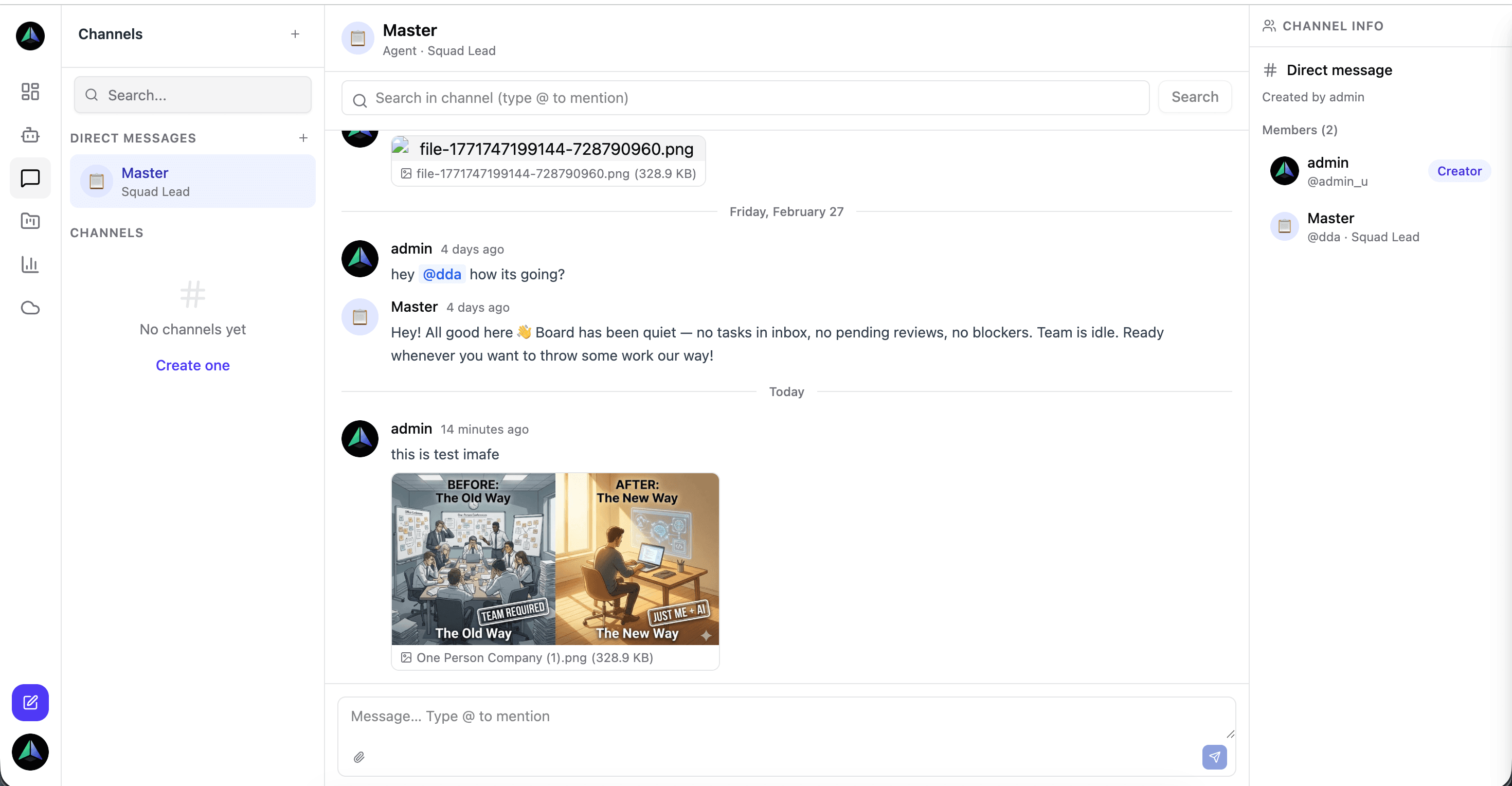Open the user avatar at bottom of sidebar
The height and width of the screenshot is (786, 1512).
pos(30,752)
